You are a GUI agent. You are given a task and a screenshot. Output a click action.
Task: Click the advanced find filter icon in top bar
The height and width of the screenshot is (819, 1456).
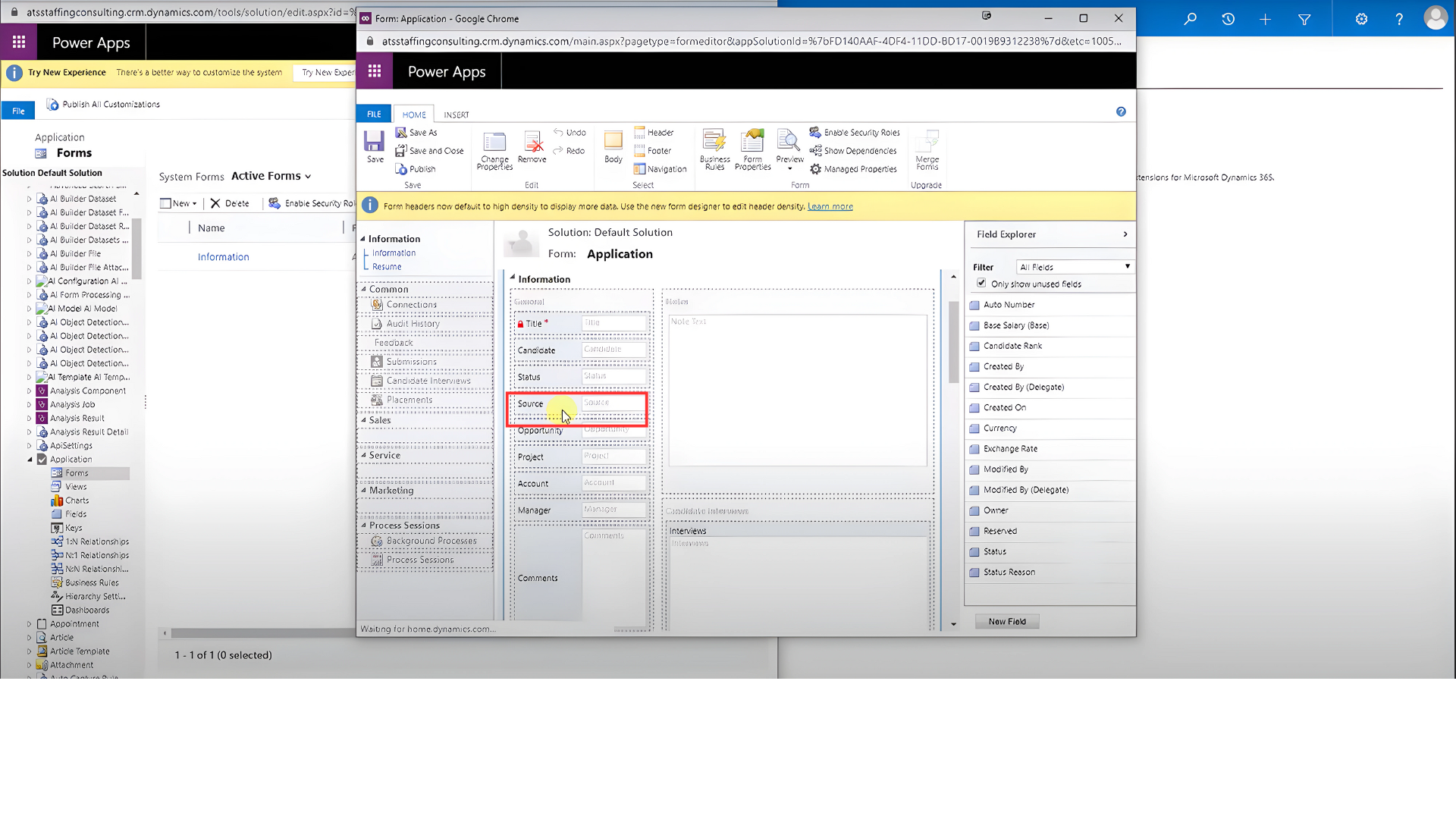click(1304, 19)
